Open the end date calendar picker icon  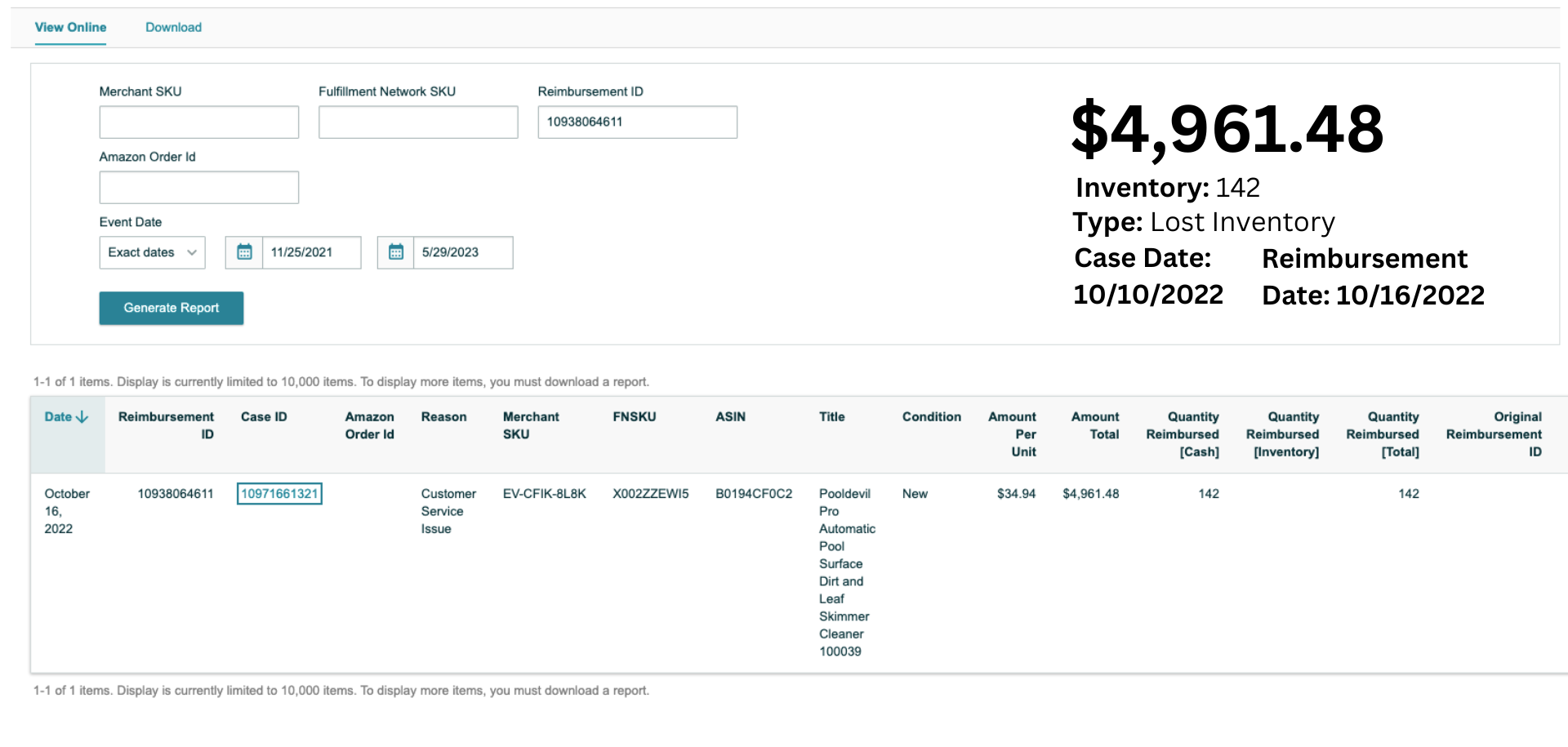click(x=396, y=252)
